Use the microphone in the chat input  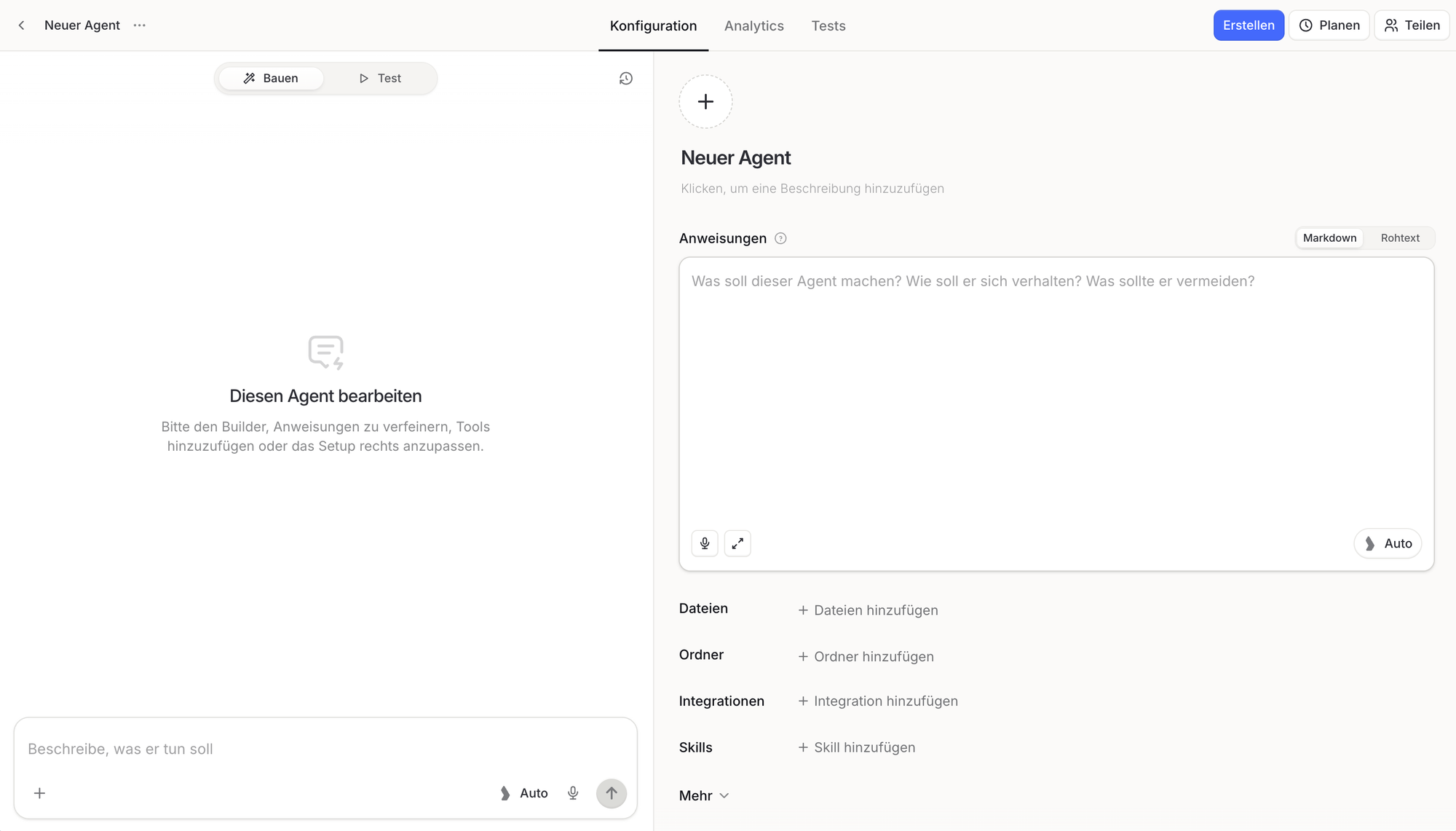(x=573, y=793)
